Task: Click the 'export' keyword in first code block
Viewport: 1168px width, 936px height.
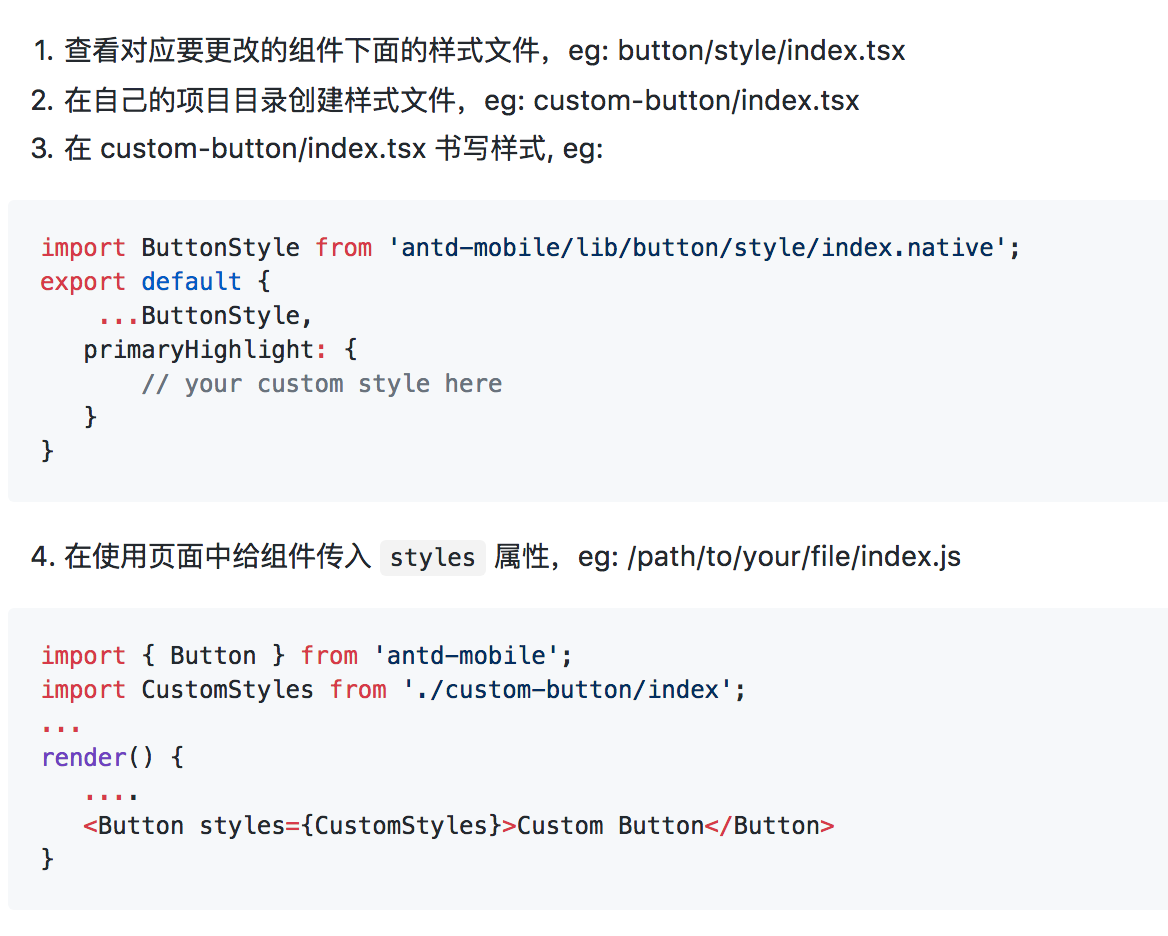Action: (83, 281)
